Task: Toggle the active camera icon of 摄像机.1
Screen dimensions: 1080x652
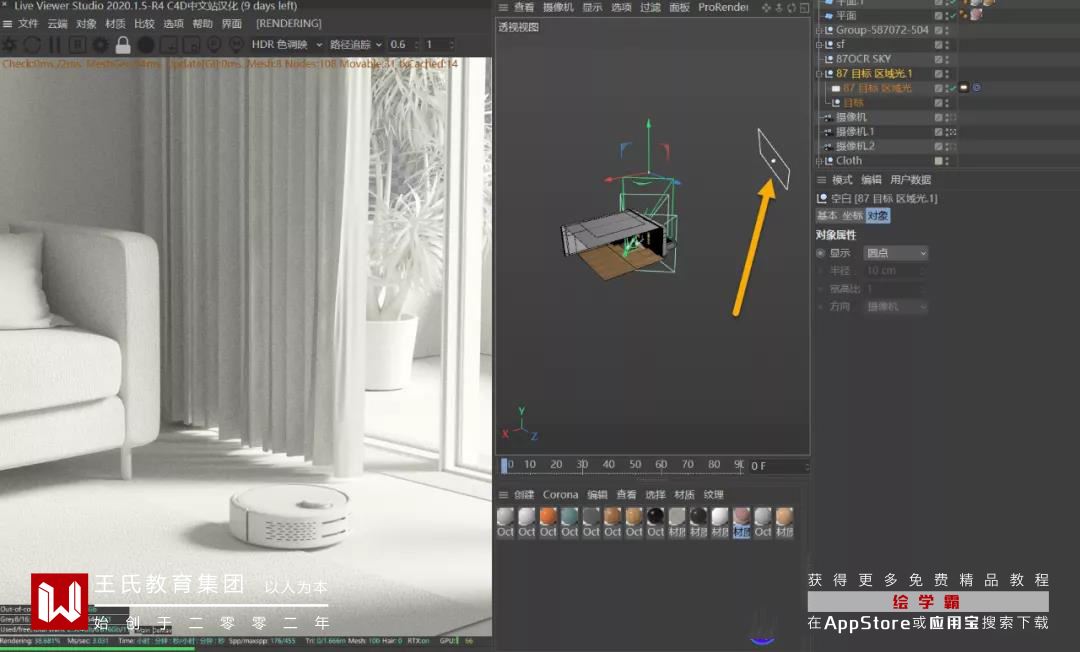Action: 952,132
